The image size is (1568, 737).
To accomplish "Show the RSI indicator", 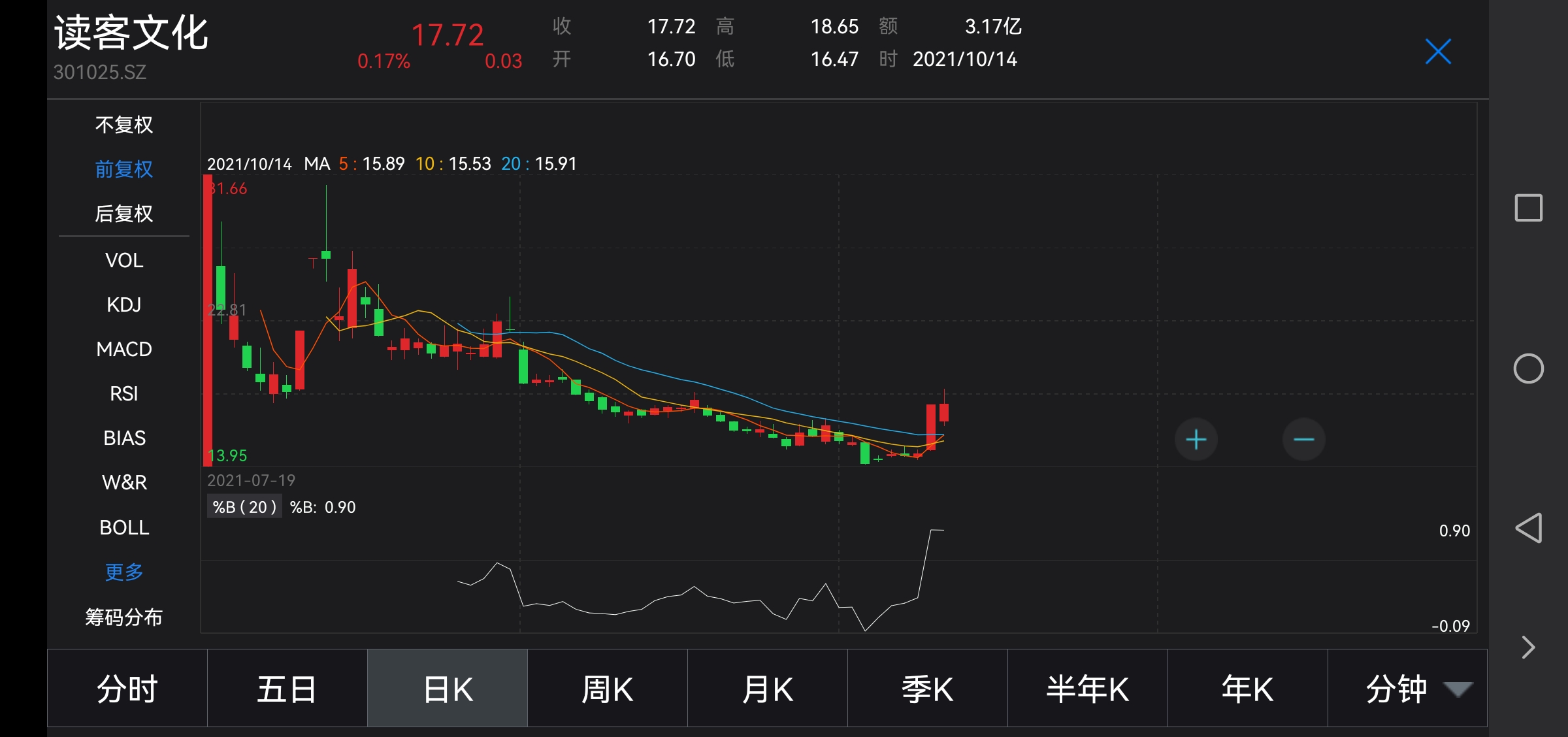I will pos(124,393).
